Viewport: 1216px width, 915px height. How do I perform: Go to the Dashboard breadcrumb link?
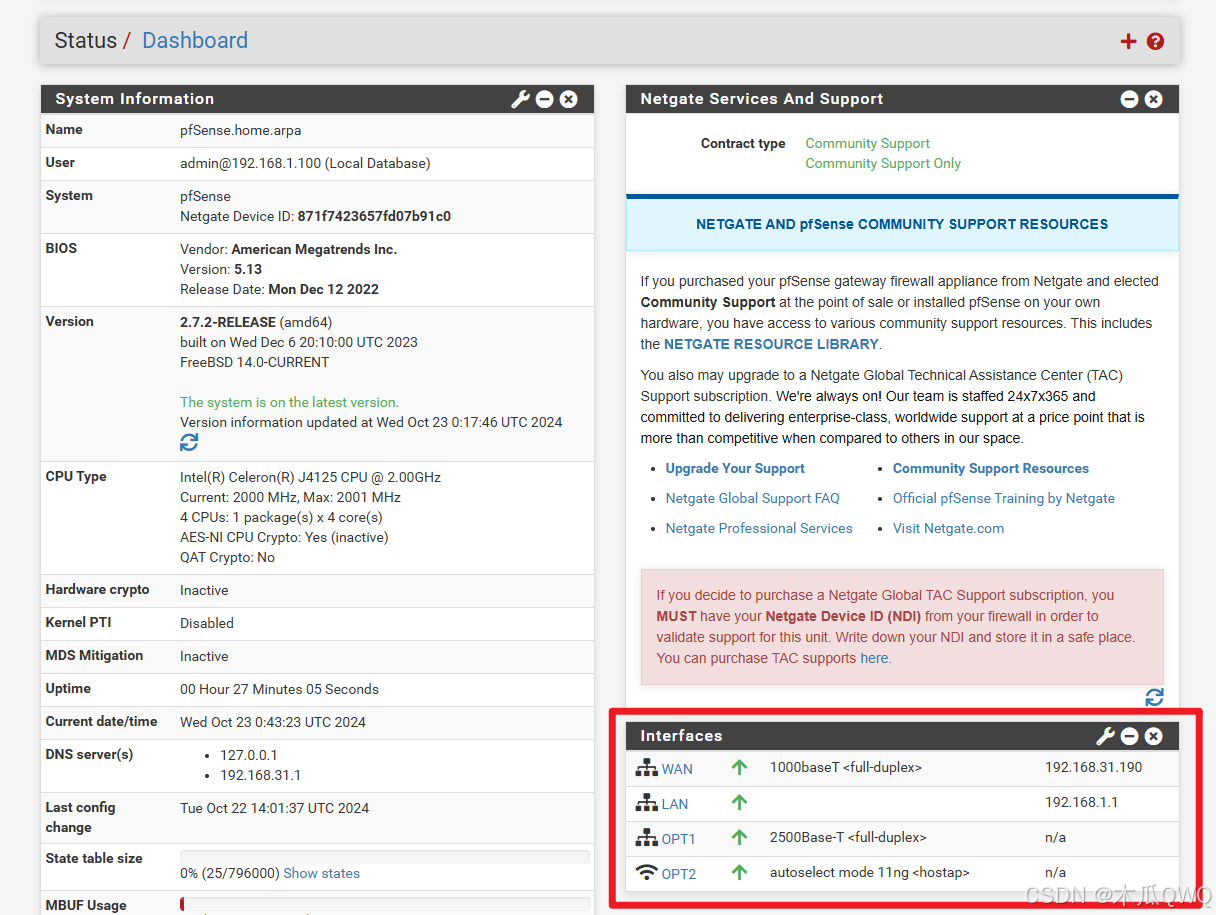(195, 41)
